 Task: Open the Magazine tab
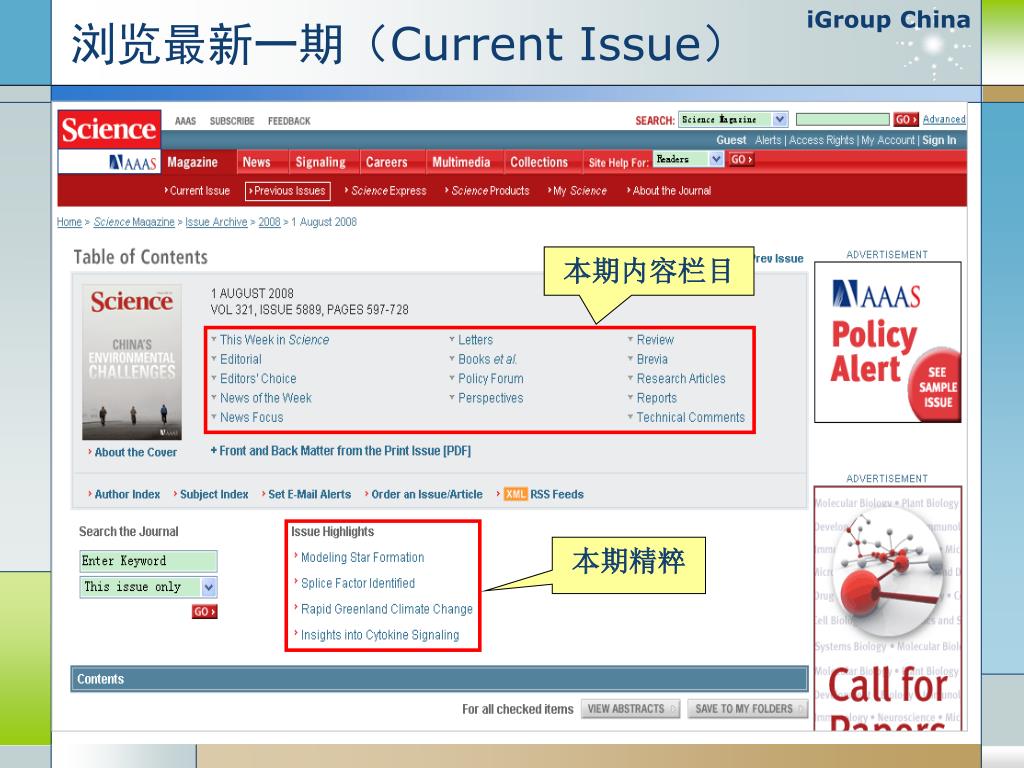(192, 162)
